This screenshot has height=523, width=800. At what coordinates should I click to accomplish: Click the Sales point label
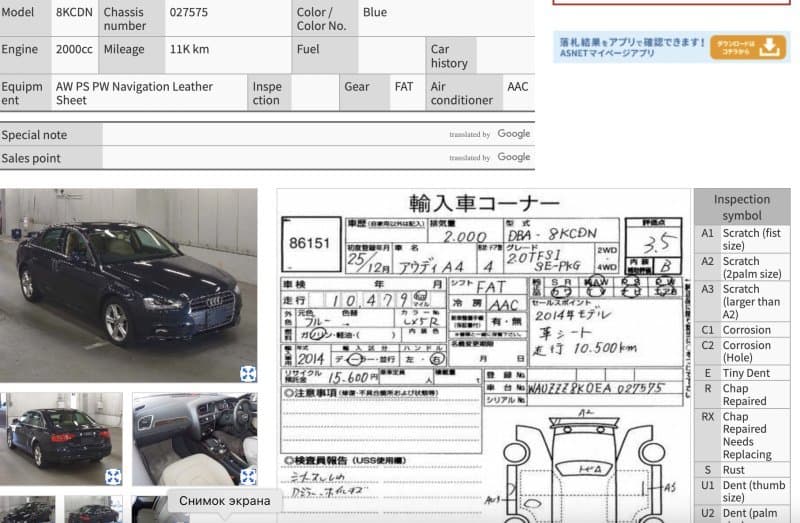point(31,159)
